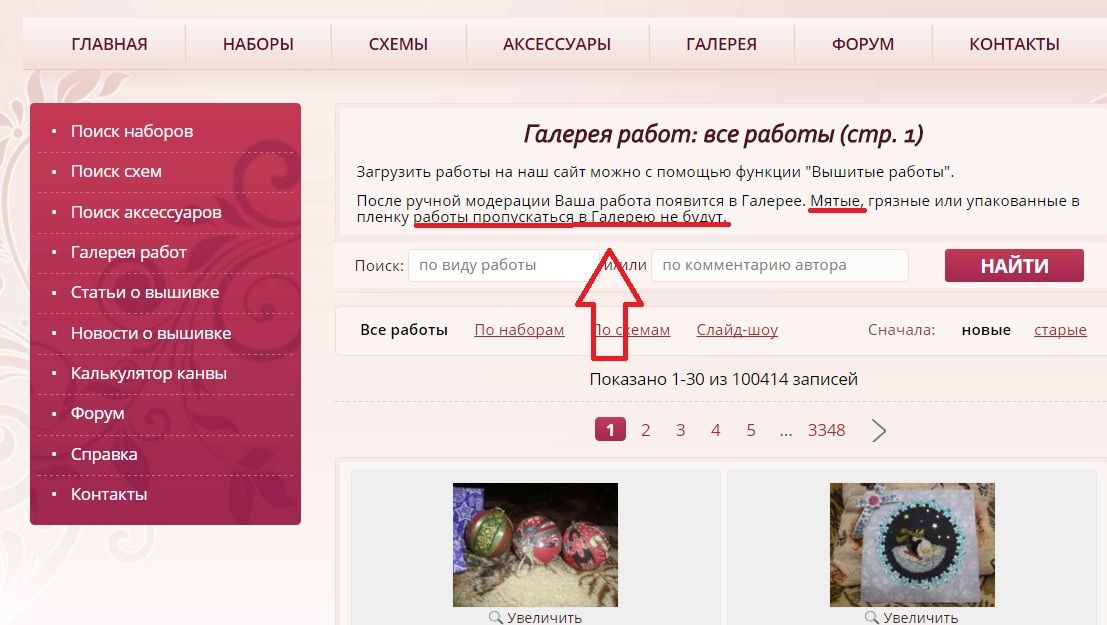Screen dimensions: 1107x625
Task: Jump to last page 3348
Action: (x=826, y=430)
